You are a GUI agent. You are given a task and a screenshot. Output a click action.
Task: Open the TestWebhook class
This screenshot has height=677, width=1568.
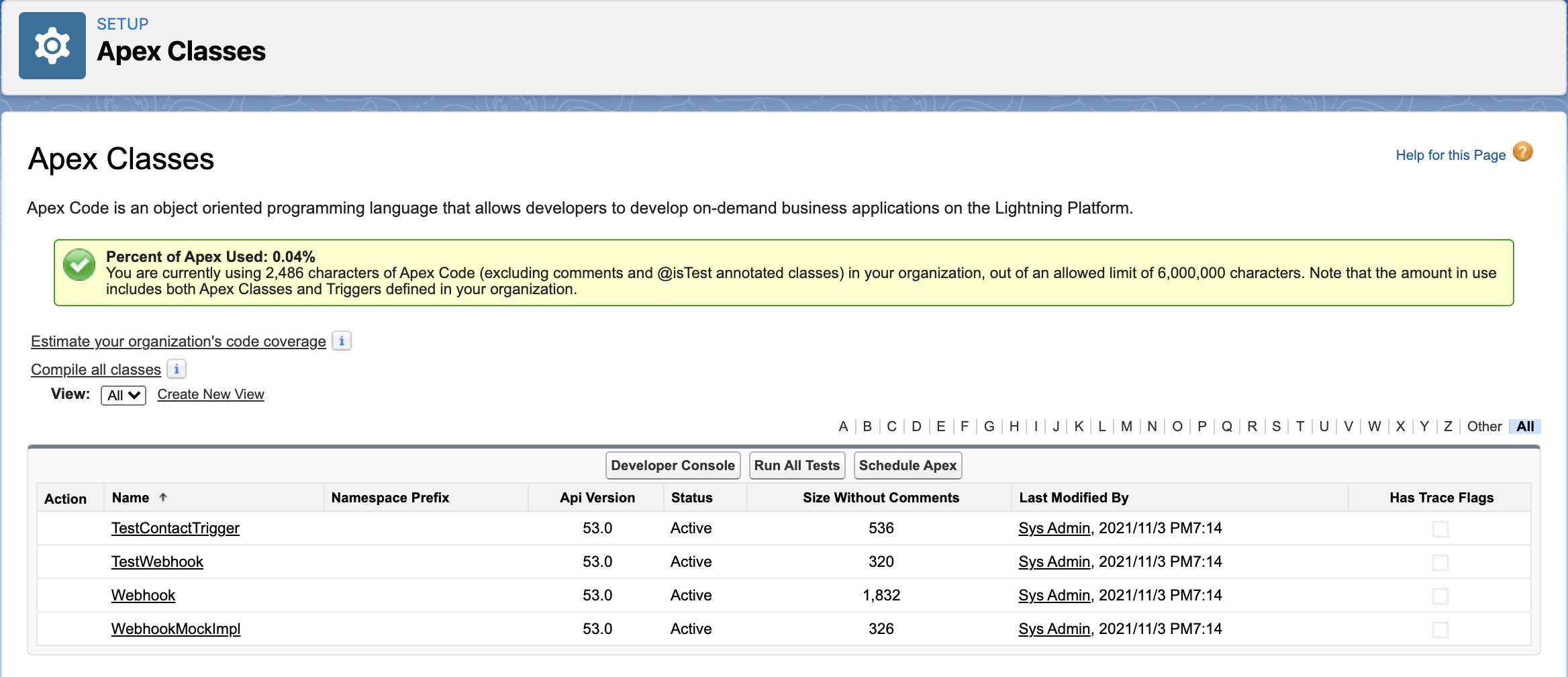click(157, 561)
